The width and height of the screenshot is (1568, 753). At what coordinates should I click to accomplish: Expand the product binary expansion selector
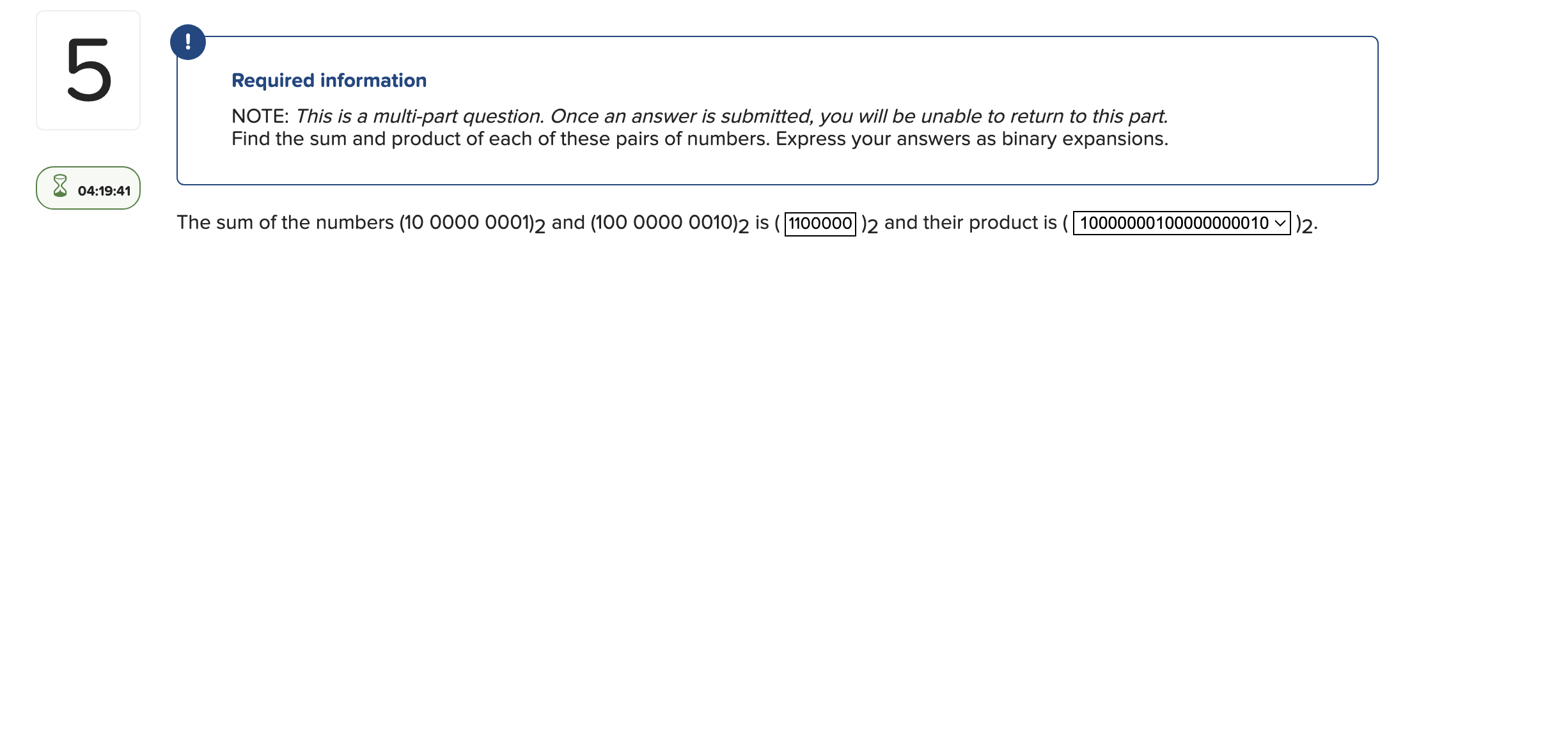tap(1182, 224)
